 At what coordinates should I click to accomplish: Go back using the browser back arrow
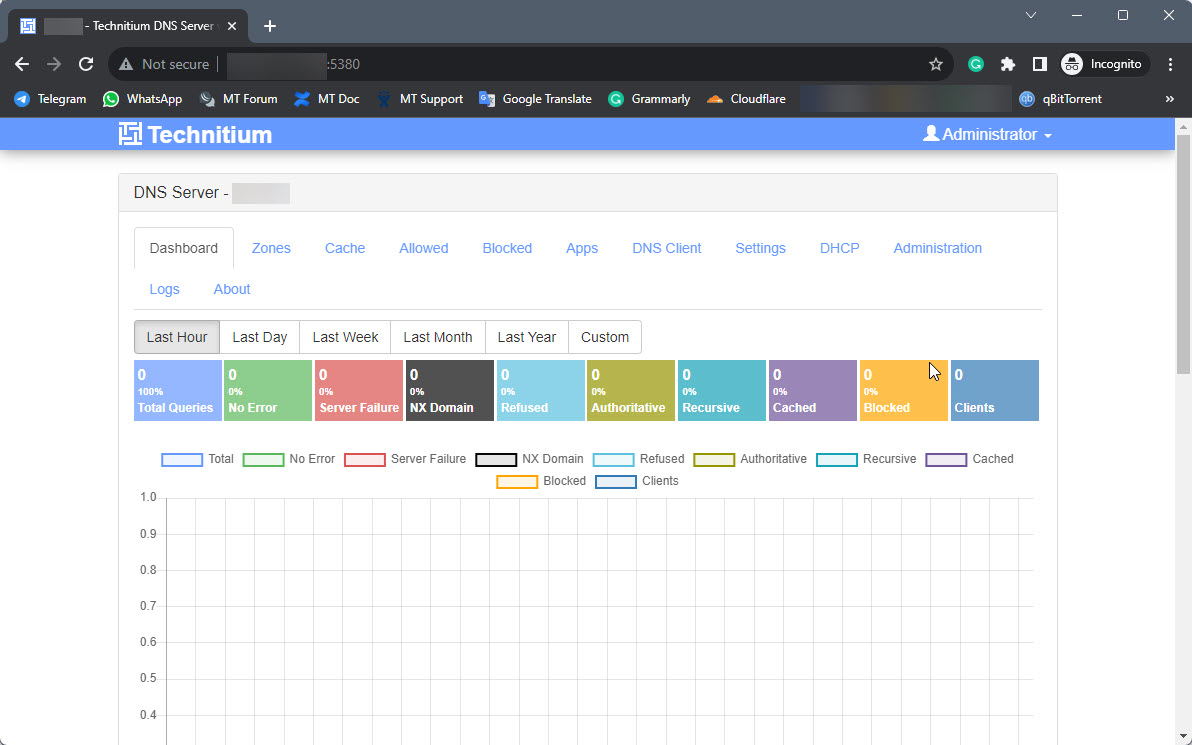(22, 65)
